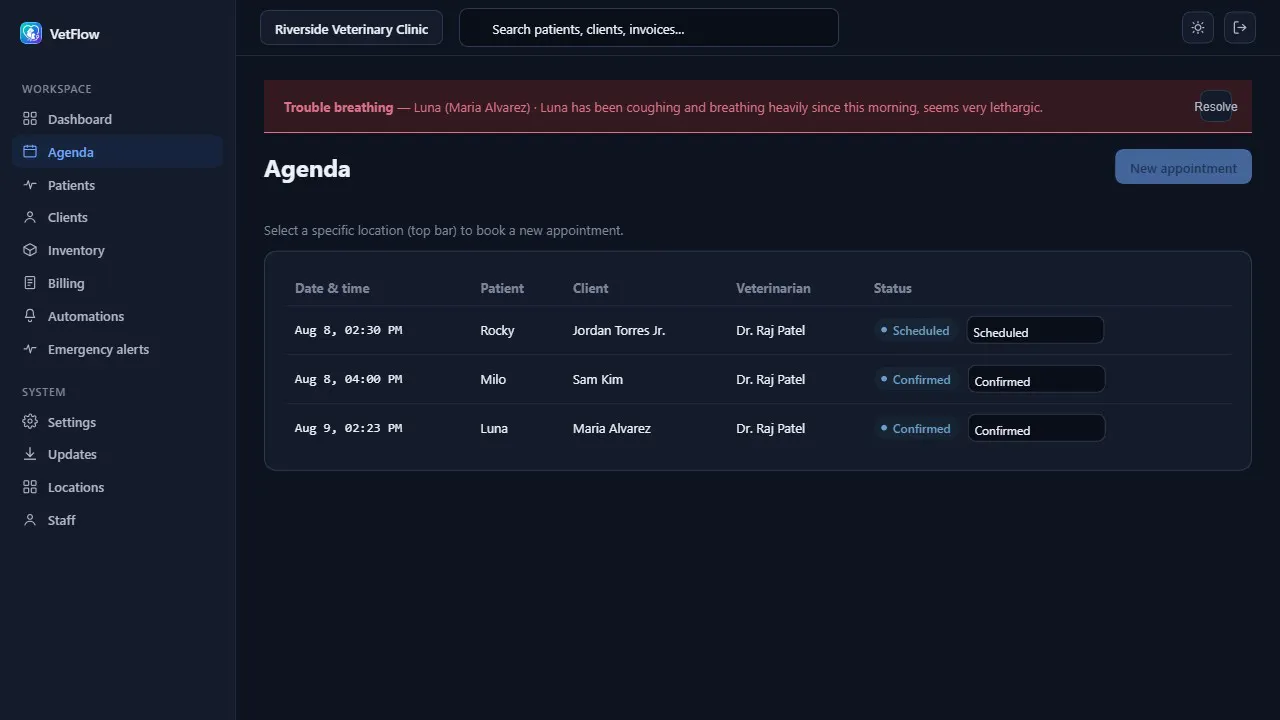Open the Locations page

117,487
